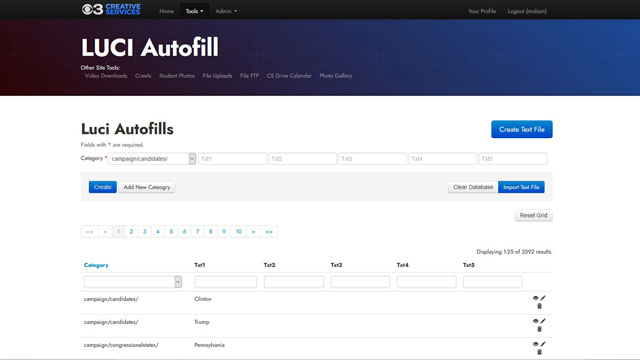This screenshot has width=640, height=360.
Task: Click Logout (molson)
Action: click(x=527, y=11)
